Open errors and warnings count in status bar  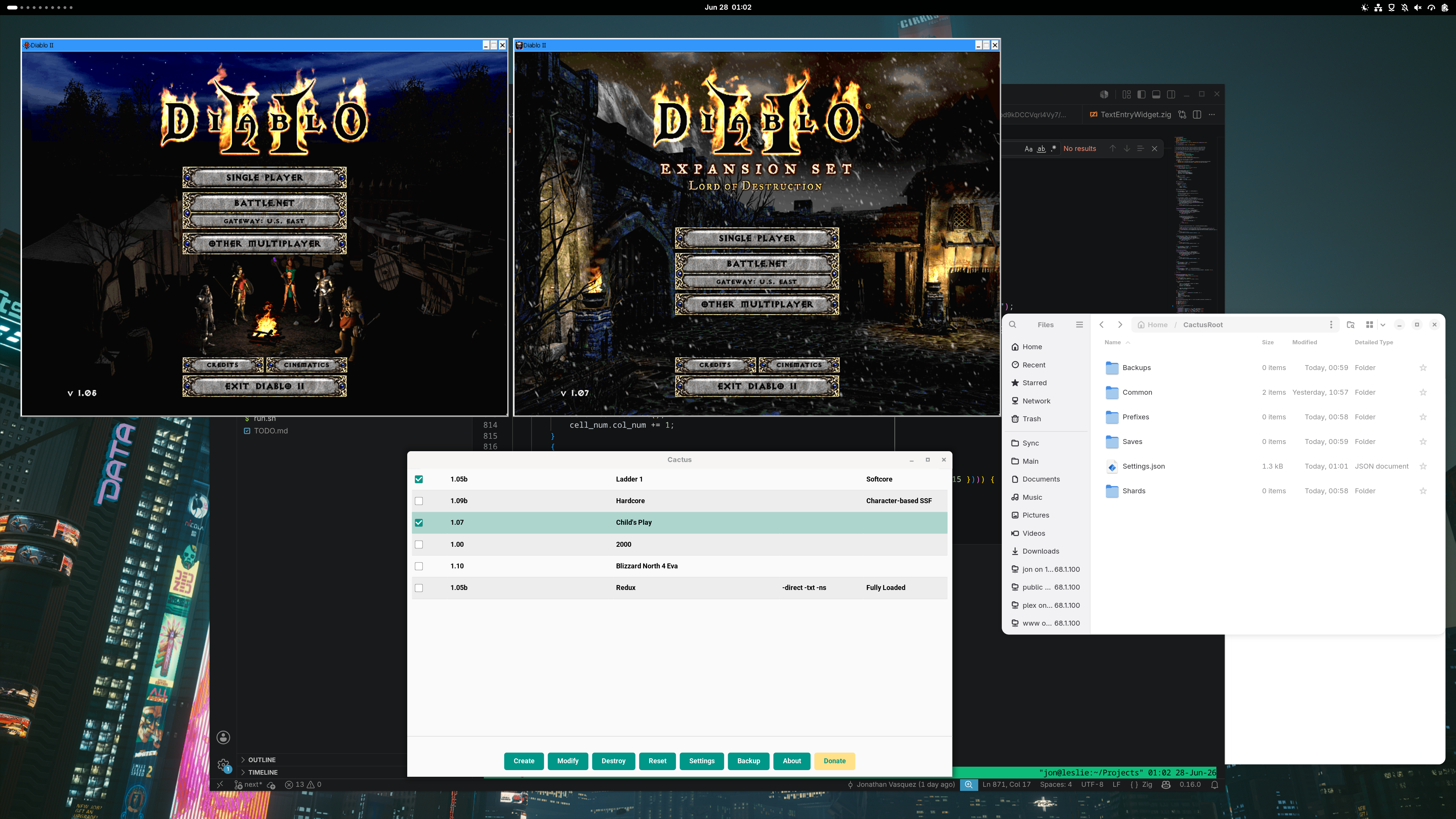click(303, 784)
